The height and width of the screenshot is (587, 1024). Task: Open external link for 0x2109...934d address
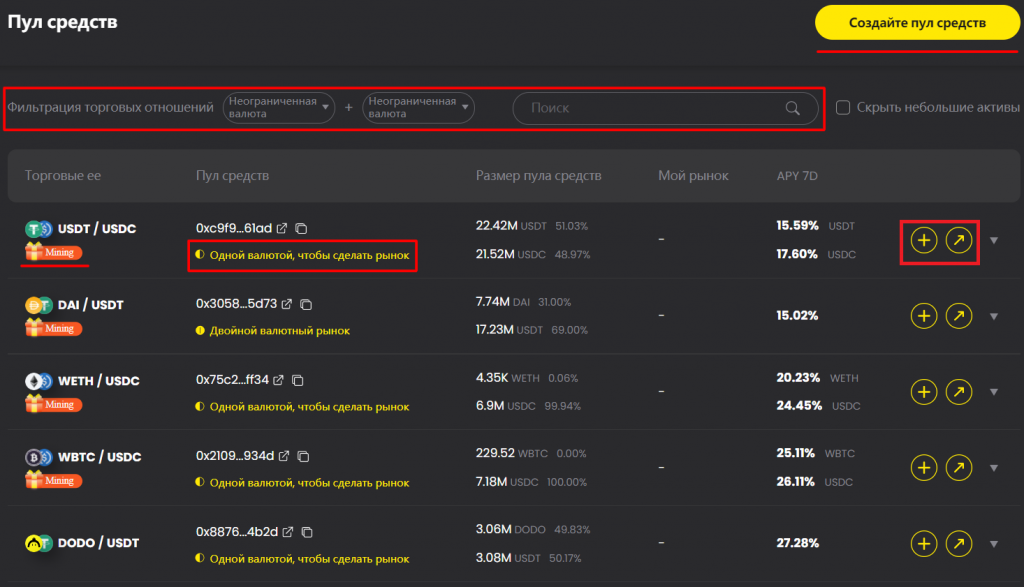click(284, 456)
